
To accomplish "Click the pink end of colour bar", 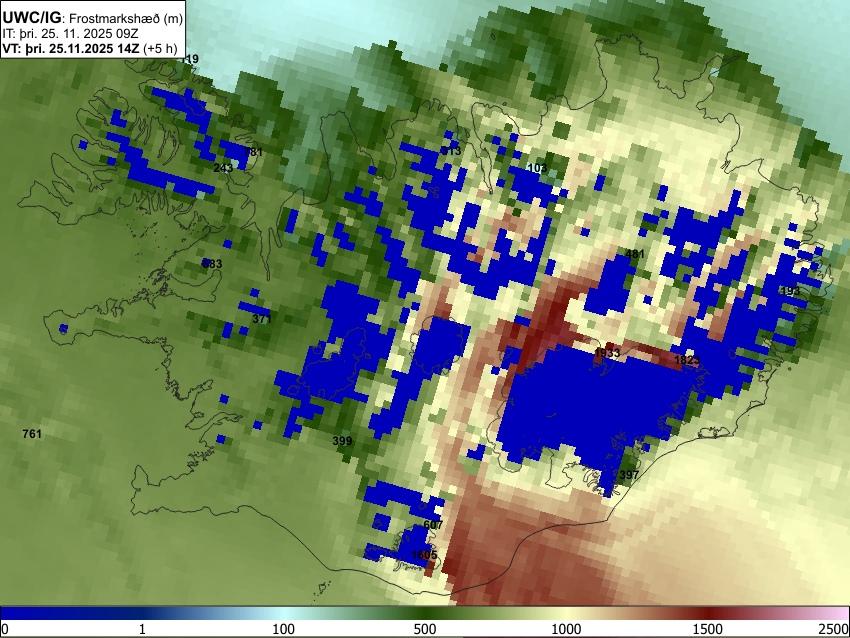I will click(x=839, y=613).
